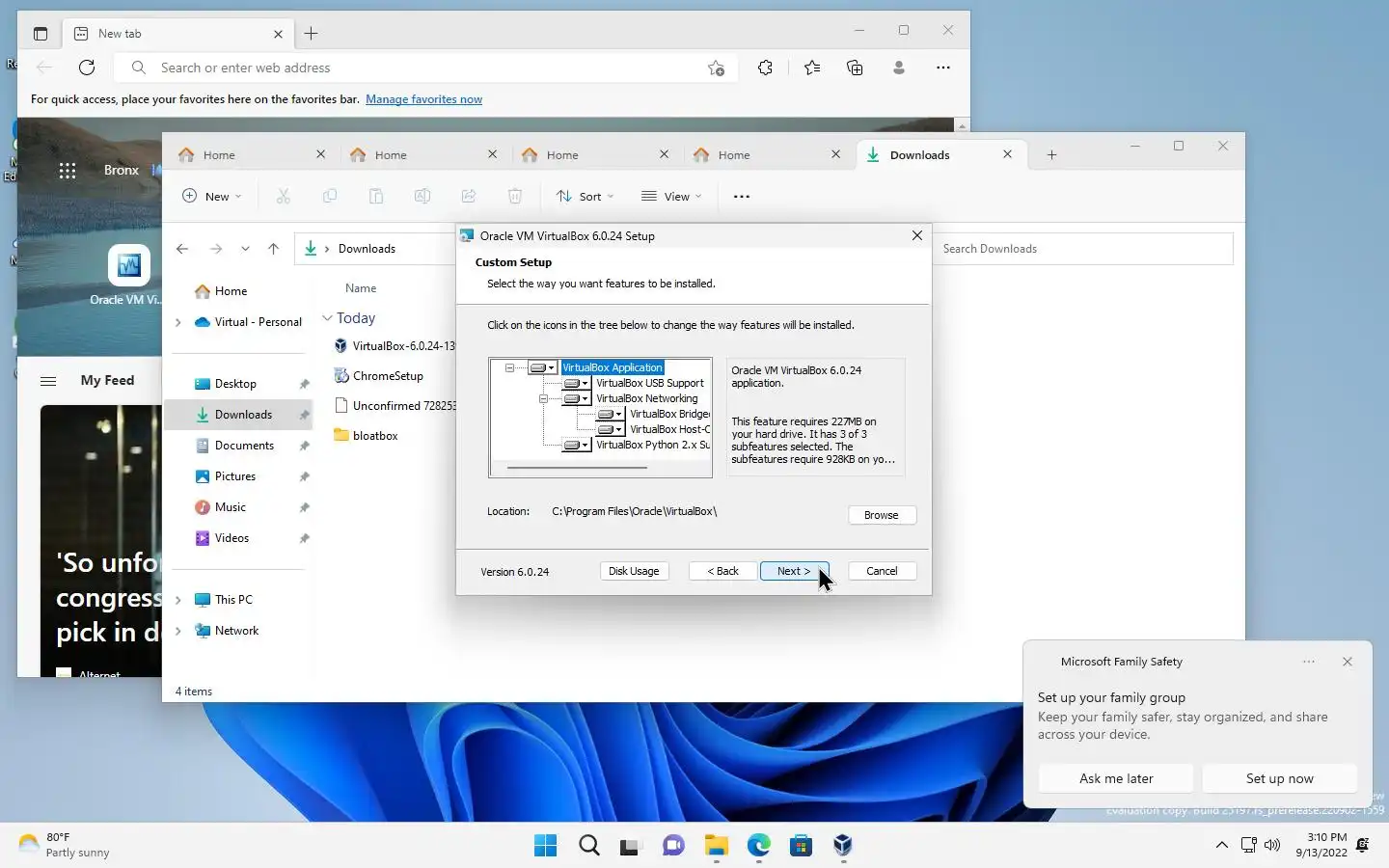Image resolution: width=1389 pixels, height=868 pixels.
Task: Go back in File Explorer navigation
Action: [182, 249]
